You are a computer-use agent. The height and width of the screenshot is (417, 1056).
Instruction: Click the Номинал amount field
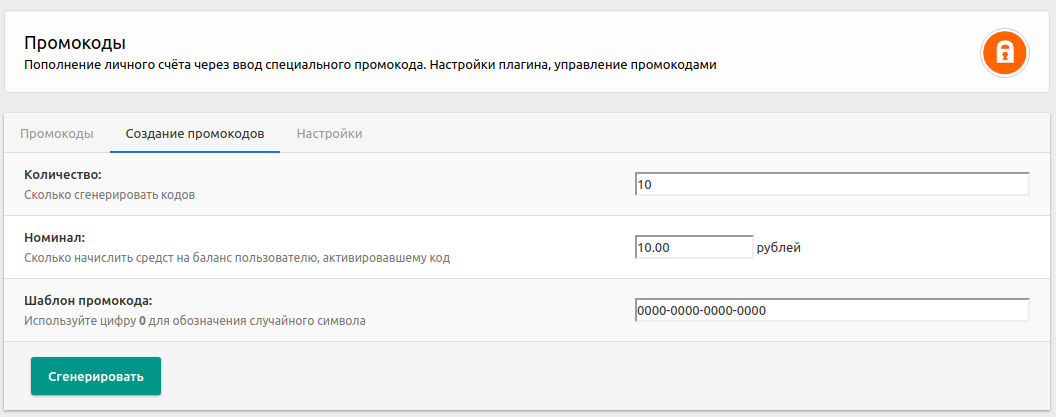pyautogui.click(x=693, y=247)
